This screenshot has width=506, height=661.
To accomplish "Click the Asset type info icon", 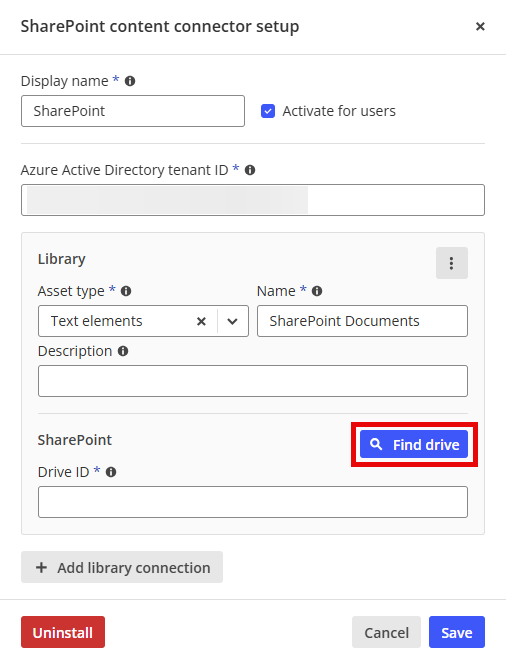I will point(126,291).
